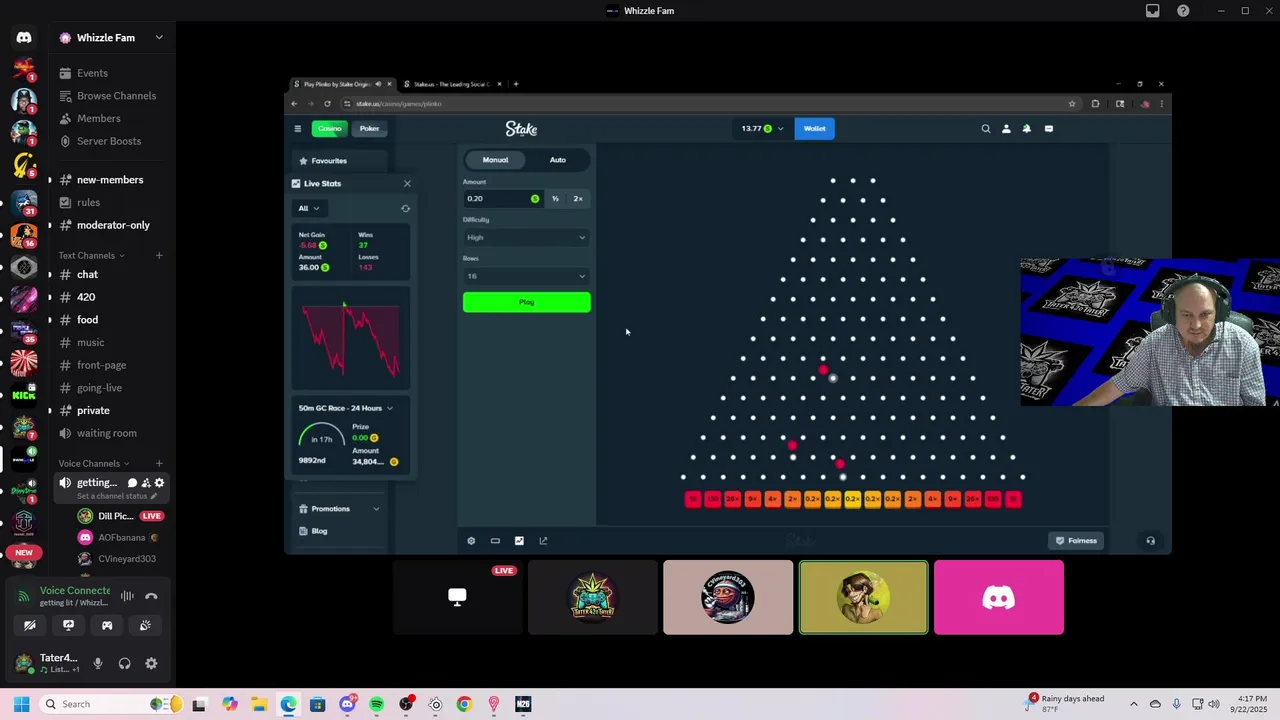Image resolution: width=1280 pixels, height=720 pixels.
Task: Collapse the Voice Channels category
Action: tap(94, 463)
